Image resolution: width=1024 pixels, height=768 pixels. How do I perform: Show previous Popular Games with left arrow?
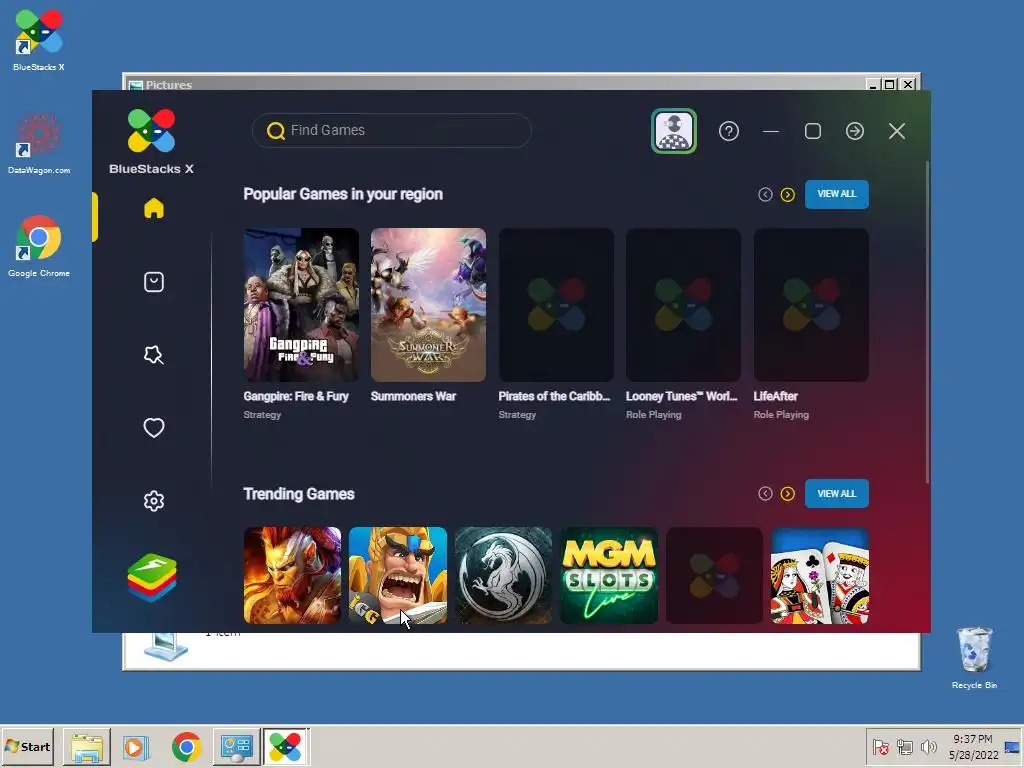tap(765, 195)
